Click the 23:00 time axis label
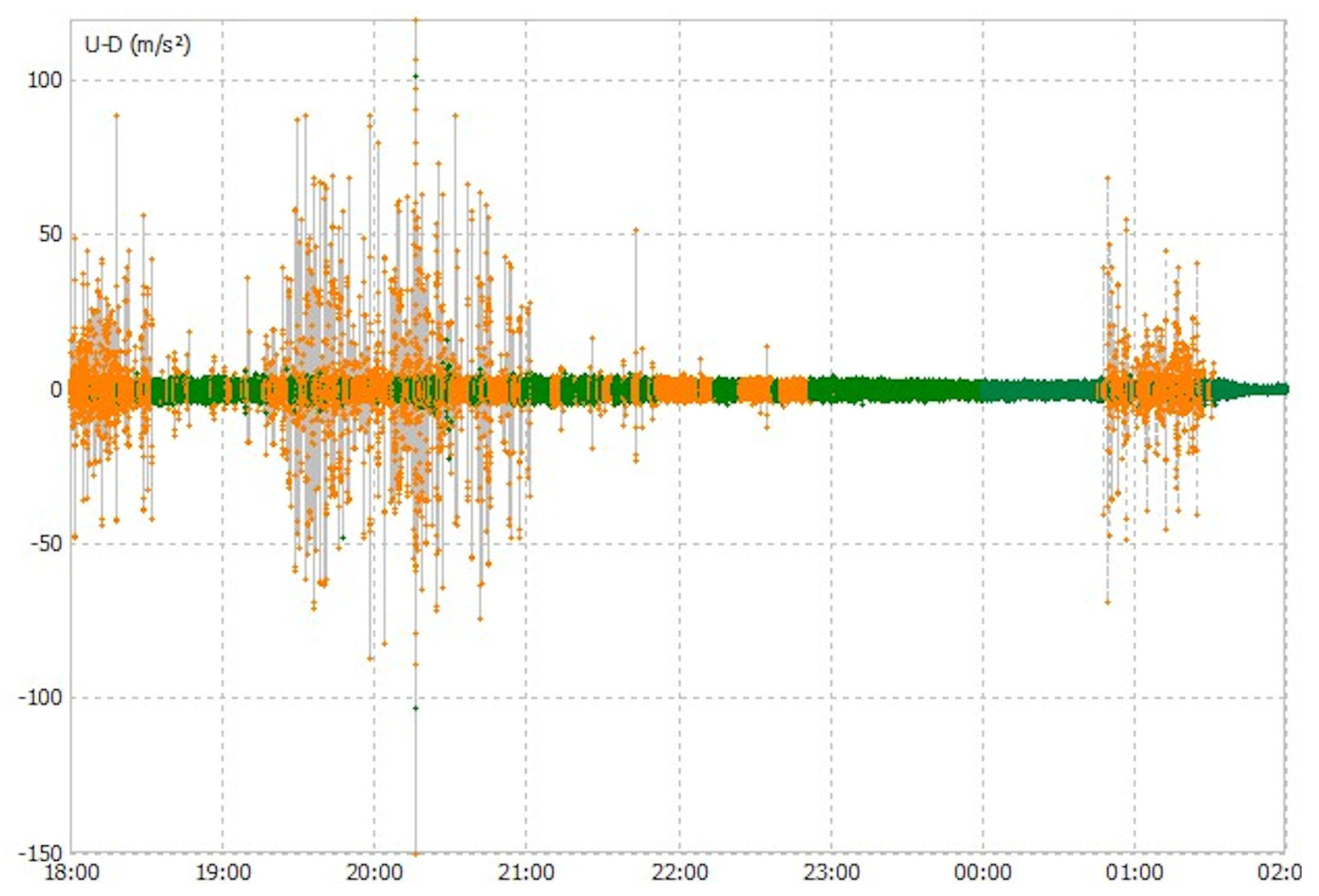 pos(831,873)
